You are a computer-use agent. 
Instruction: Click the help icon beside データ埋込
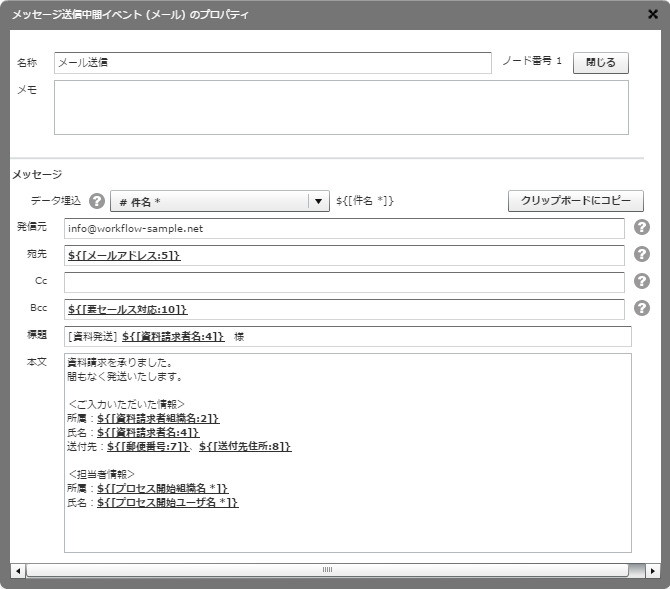tap(97, 201)
